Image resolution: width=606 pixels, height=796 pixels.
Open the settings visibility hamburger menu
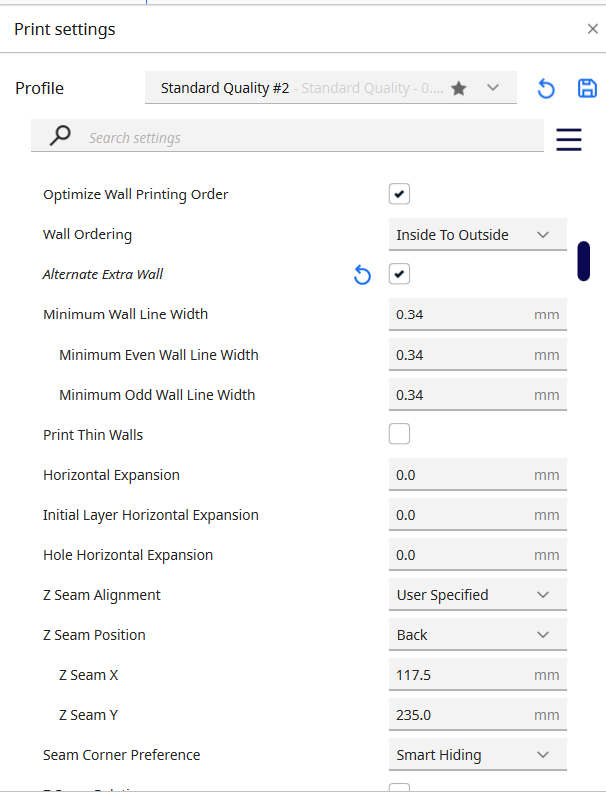pos(568,139)
